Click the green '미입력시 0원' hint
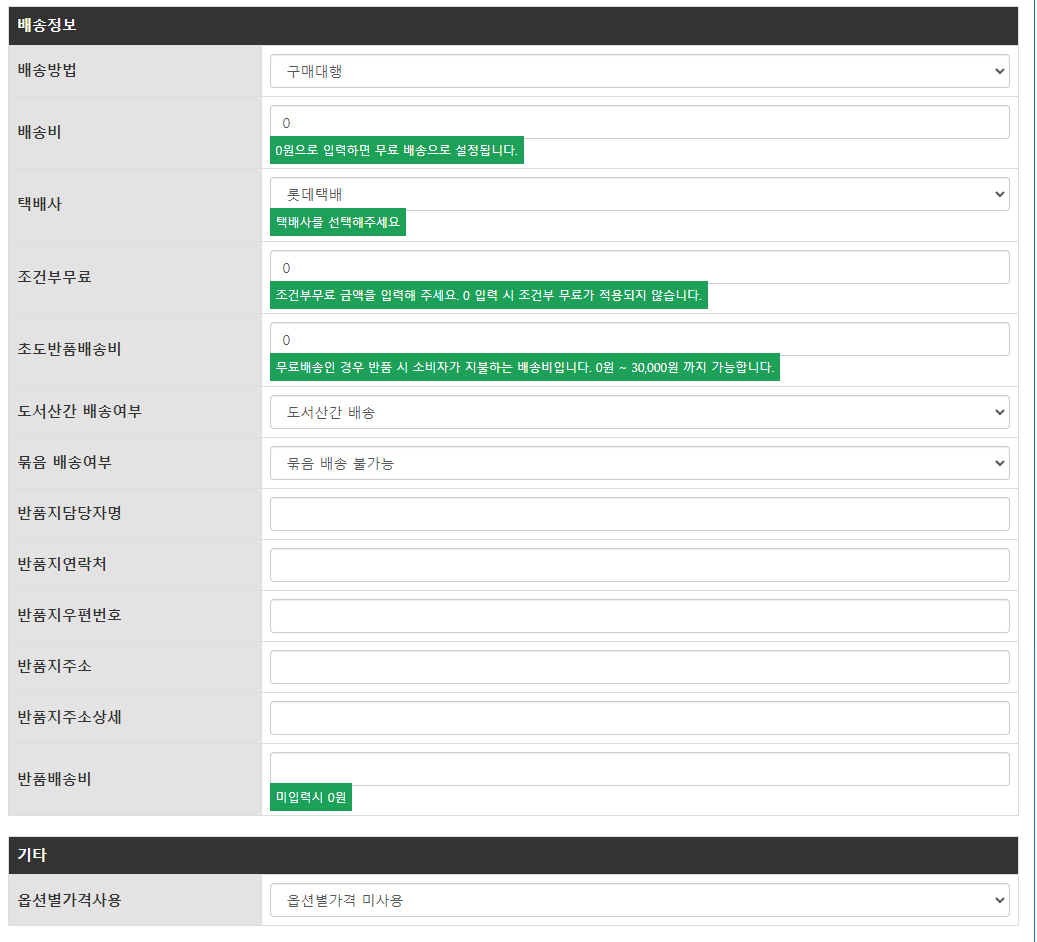 pos(311,798)
